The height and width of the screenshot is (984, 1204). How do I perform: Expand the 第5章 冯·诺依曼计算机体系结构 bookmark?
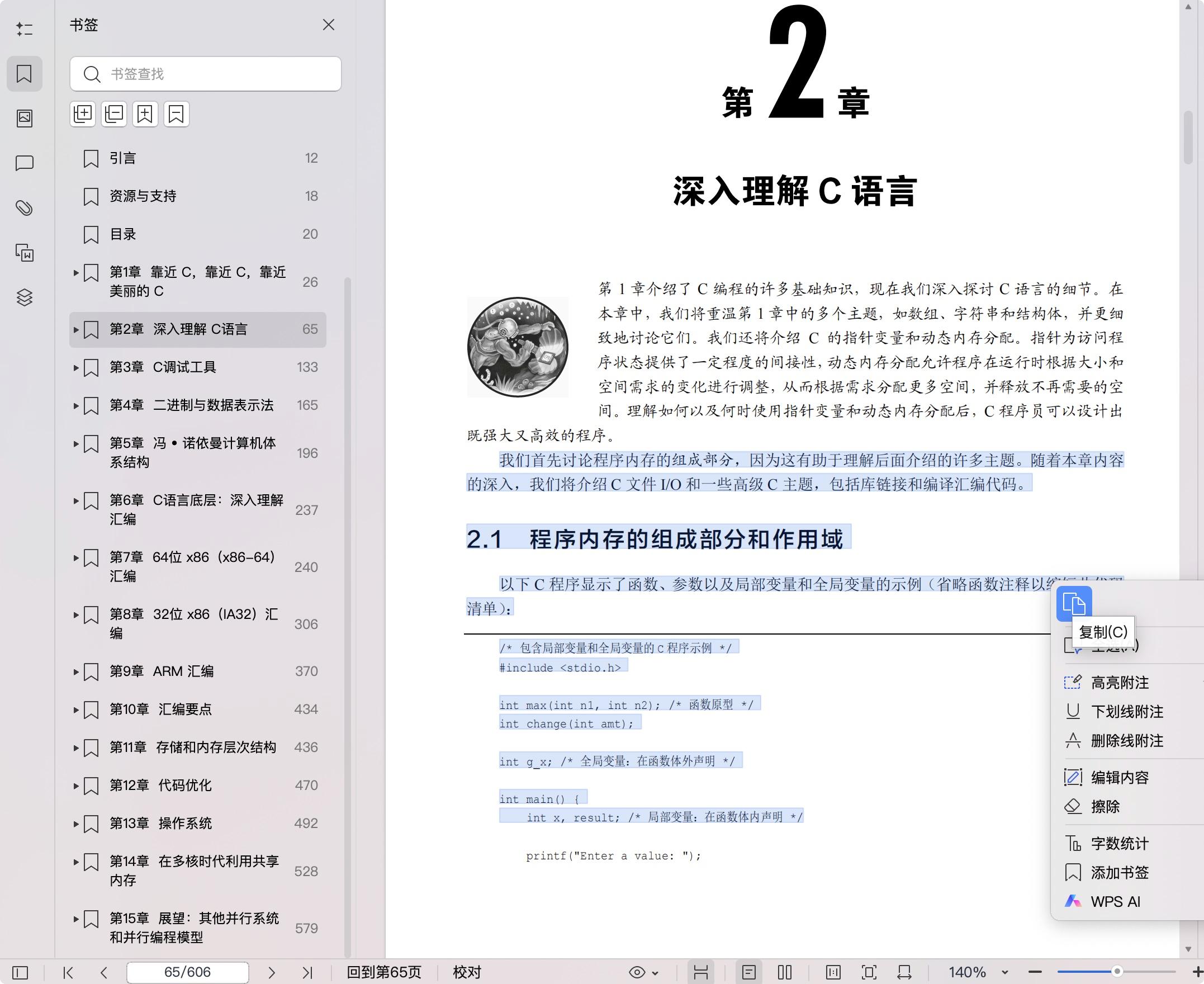[76, 443]
